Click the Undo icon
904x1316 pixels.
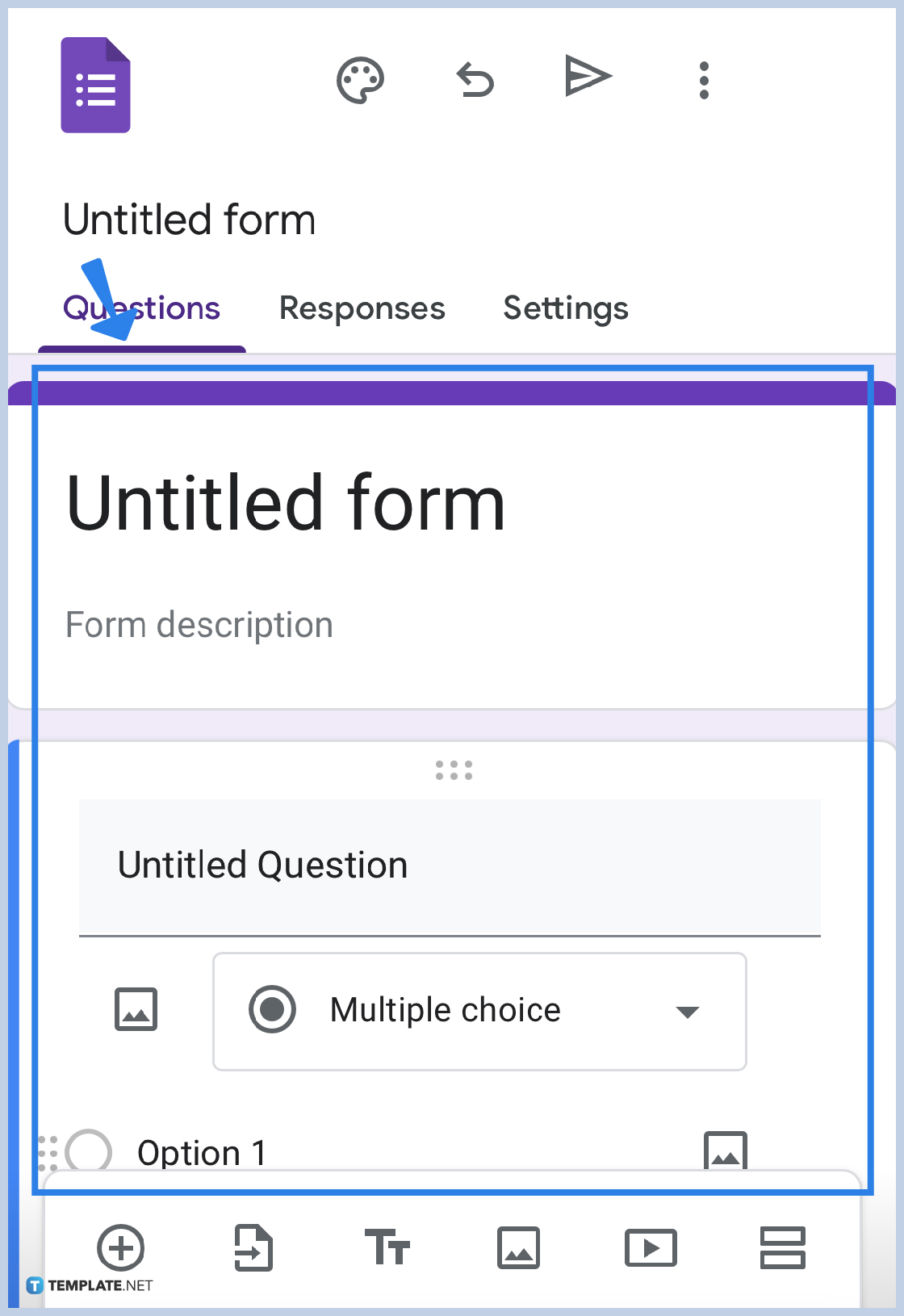coord(475,80)
